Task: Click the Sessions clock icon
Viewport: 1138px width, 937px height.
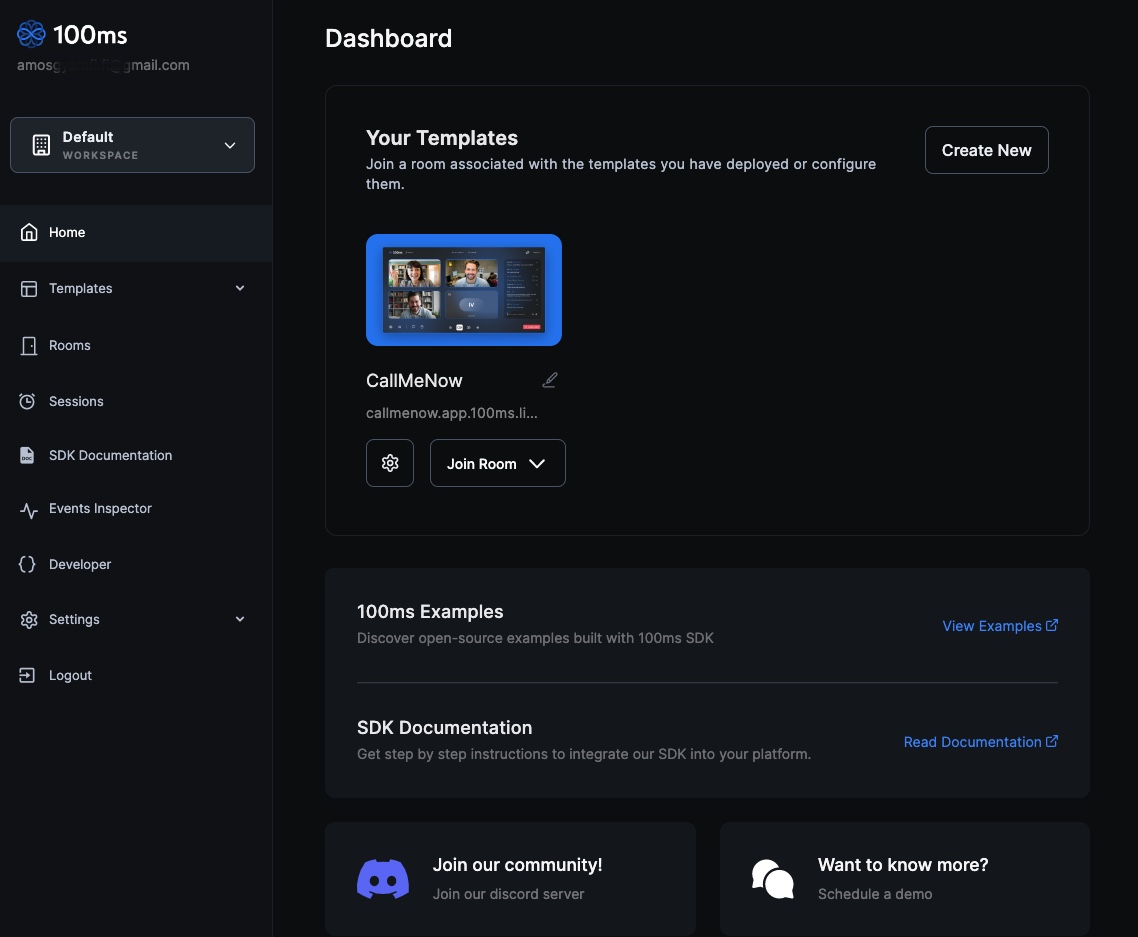Action: click(x=28, y=401)
